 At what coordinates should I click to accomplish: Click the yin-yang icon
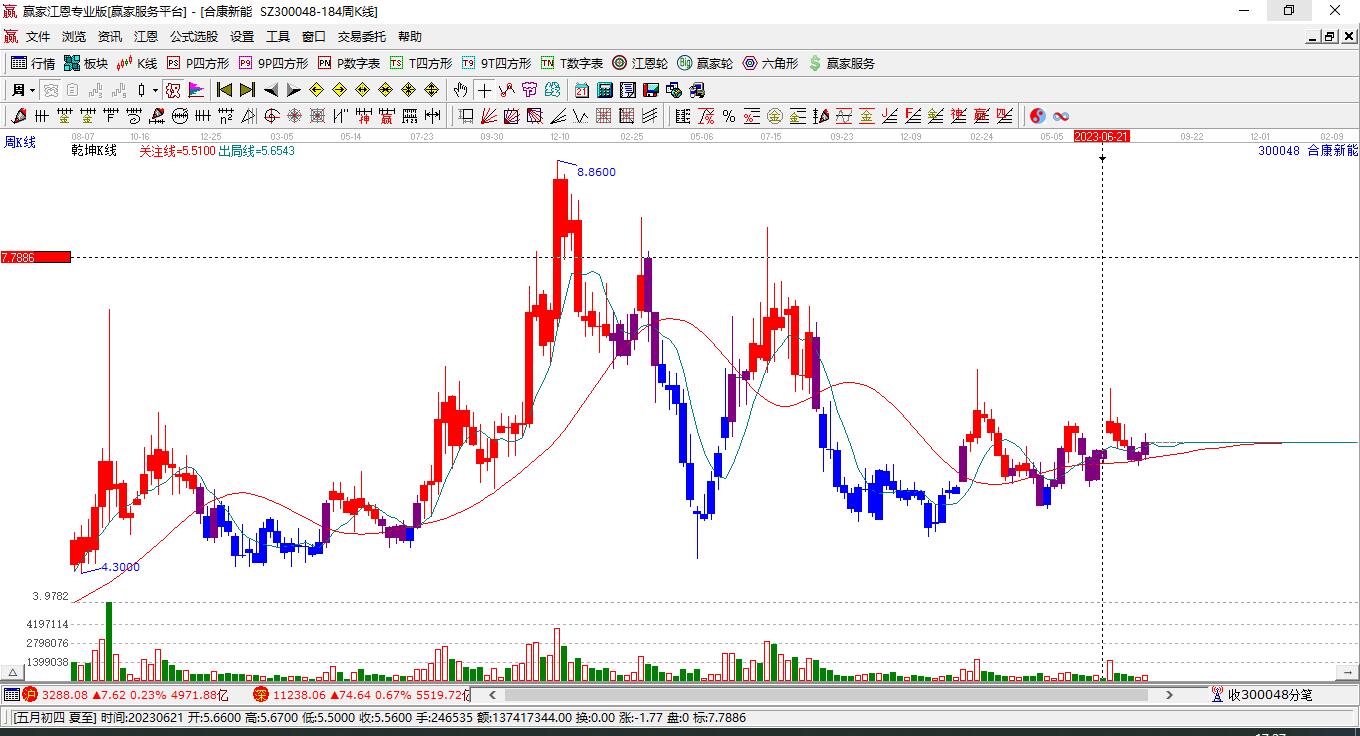[1038, 116]
